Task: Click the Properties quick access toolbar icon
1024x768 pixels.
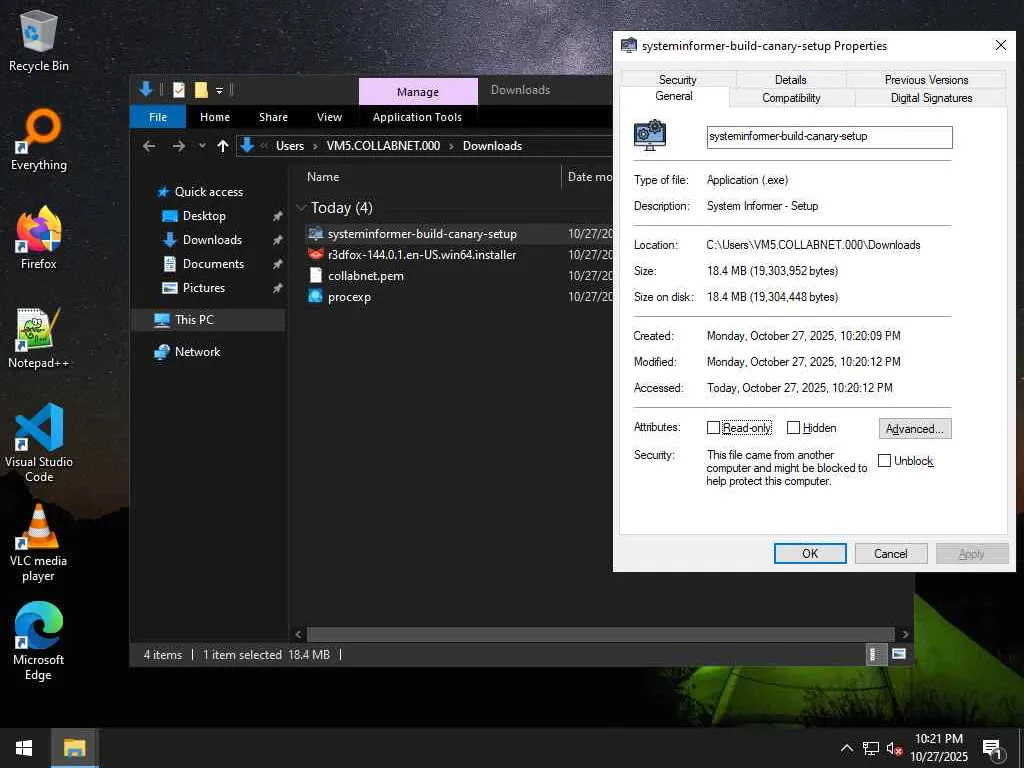Action: [178, 90]
